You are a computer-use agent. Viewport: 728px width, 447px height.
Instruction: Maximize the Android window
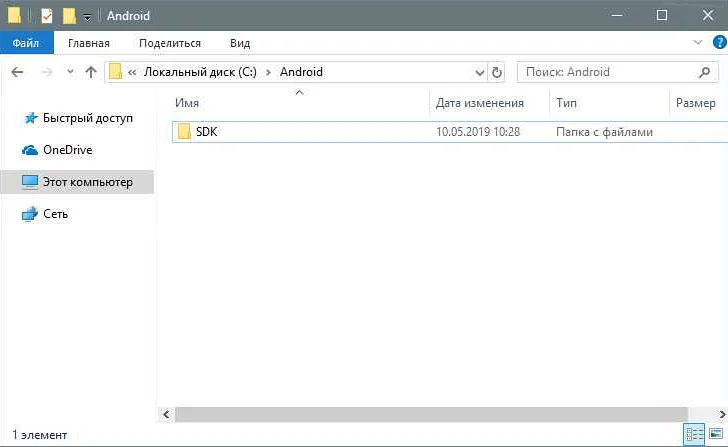[662, 15]
